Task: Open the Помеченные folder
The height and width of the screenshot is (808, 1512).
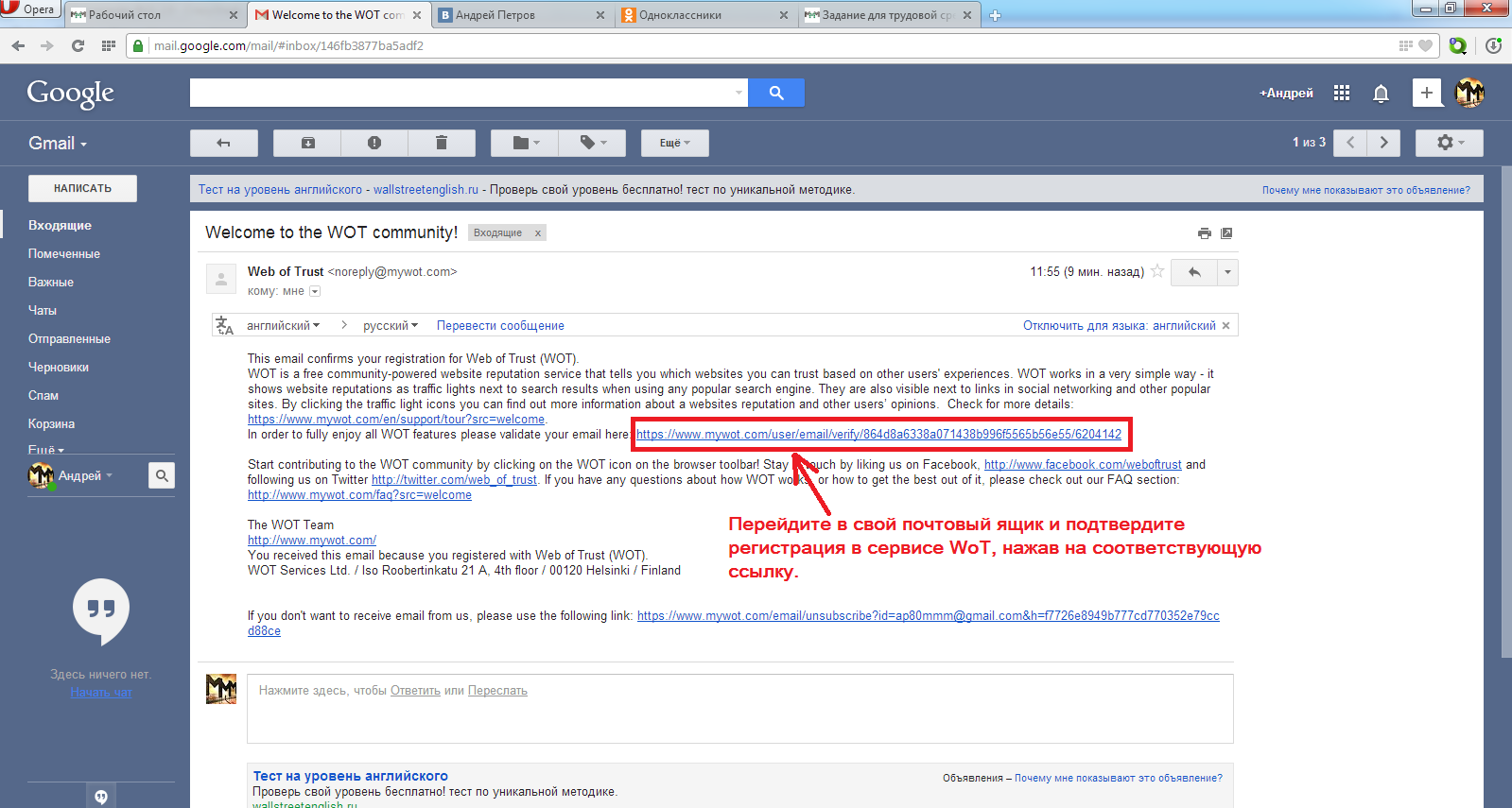Action: point(64,253)
